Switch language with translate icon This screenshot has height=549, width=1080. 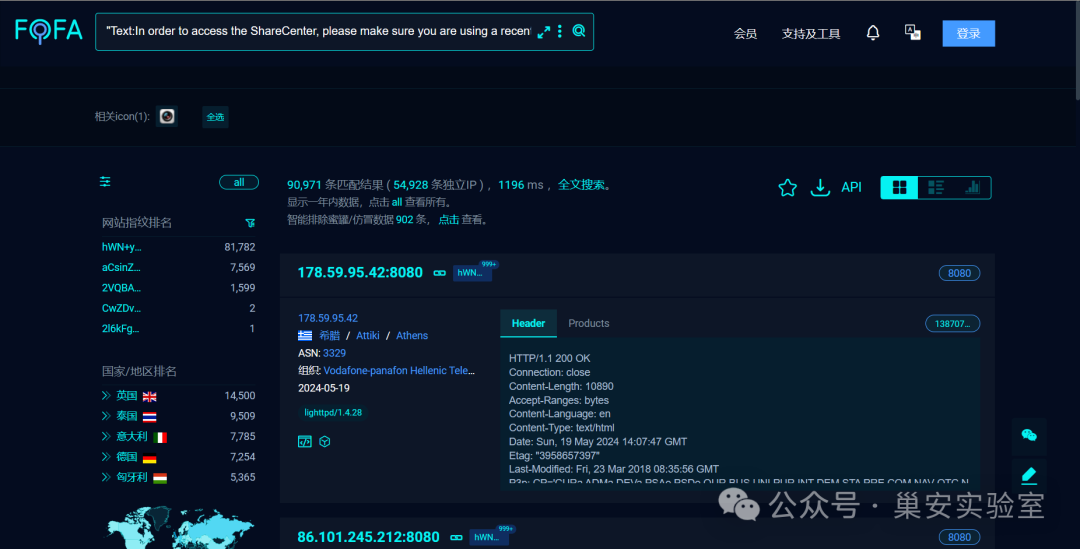(913, 32)
